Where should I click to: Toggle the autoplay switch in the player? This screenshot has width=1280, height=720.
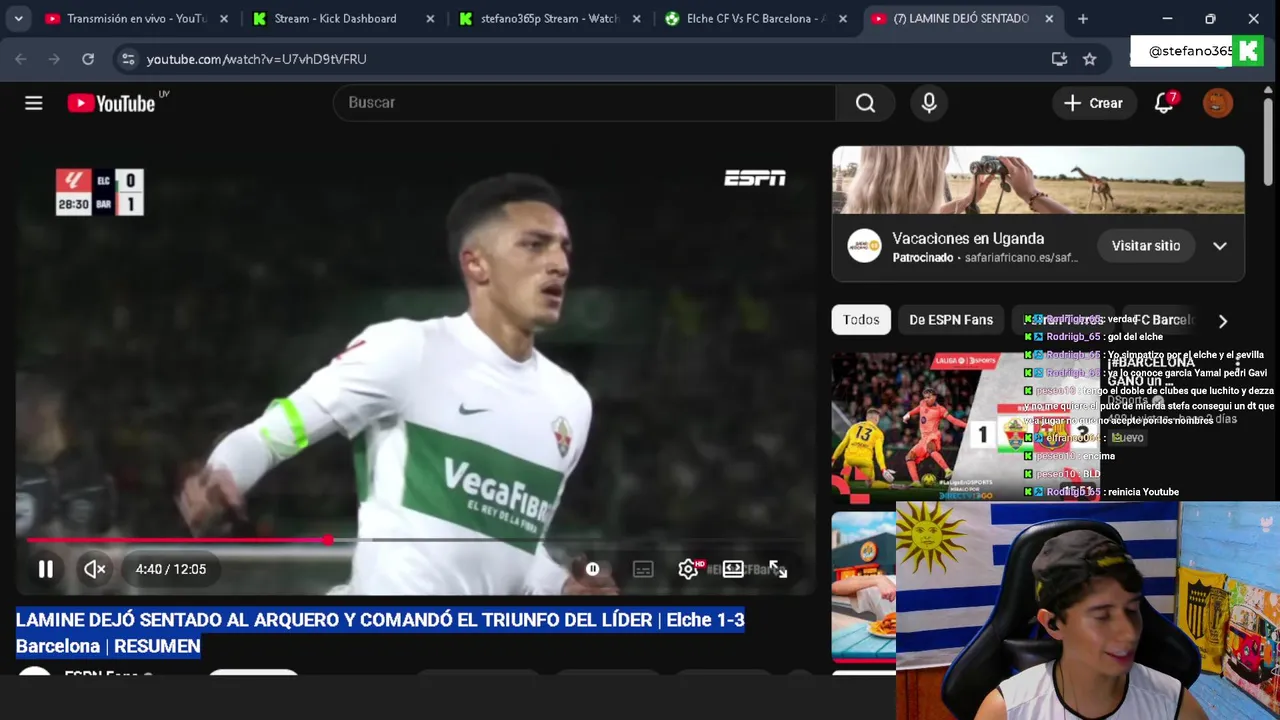(x=592, y=569)
